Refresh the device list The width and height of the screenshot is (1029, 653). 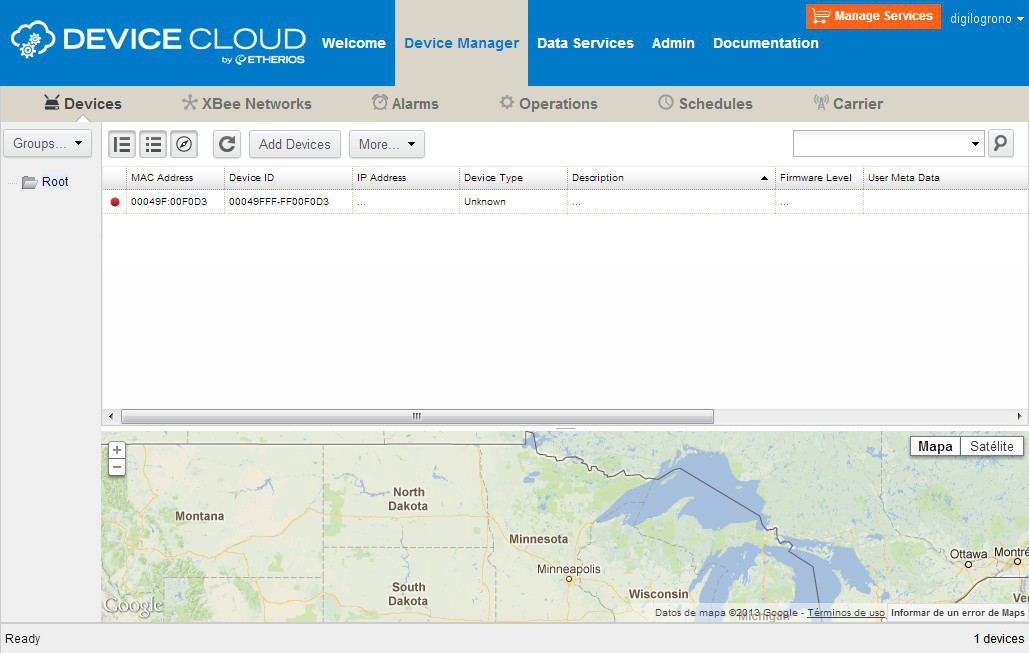[x=227, y=144]
